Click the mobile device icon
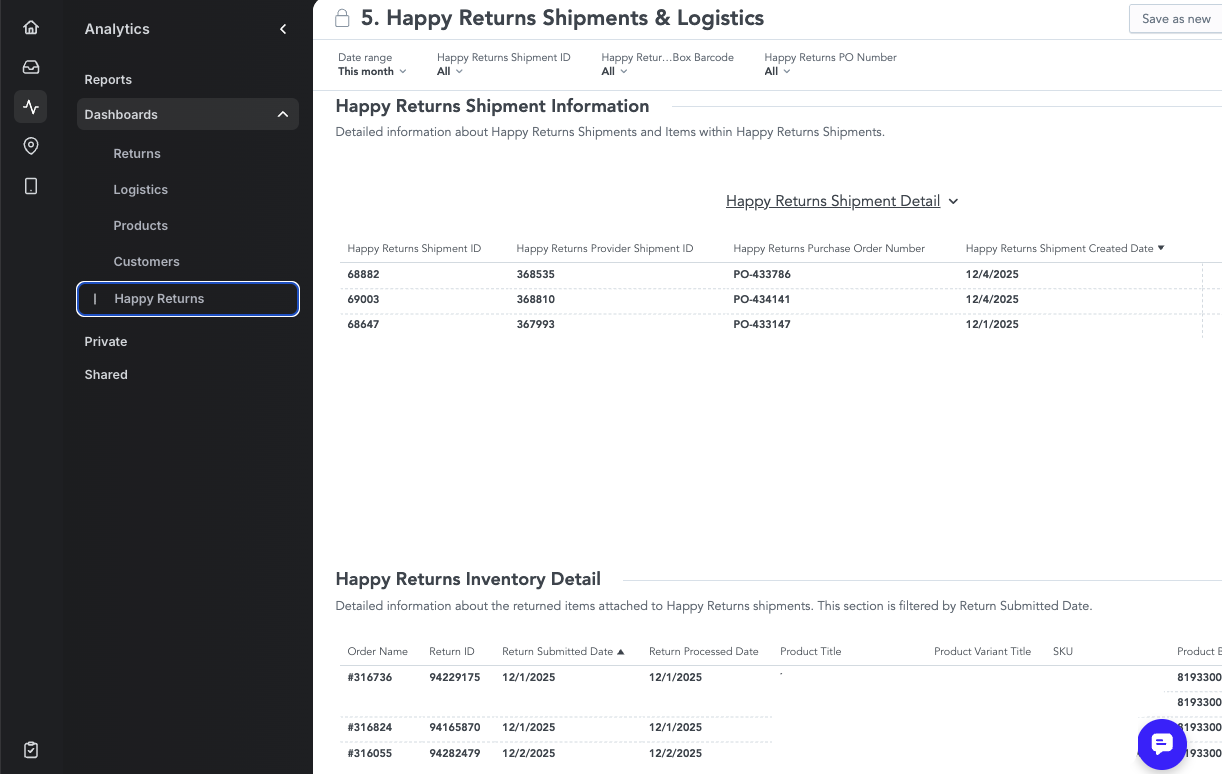 pyautogui.click(x=31, y=186)
